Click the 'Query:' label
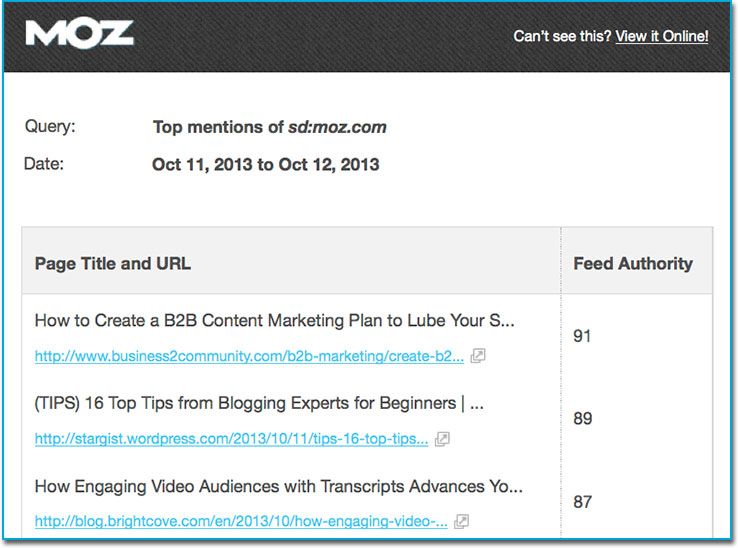This screenshot has width=738, height=548. point(49,127)
